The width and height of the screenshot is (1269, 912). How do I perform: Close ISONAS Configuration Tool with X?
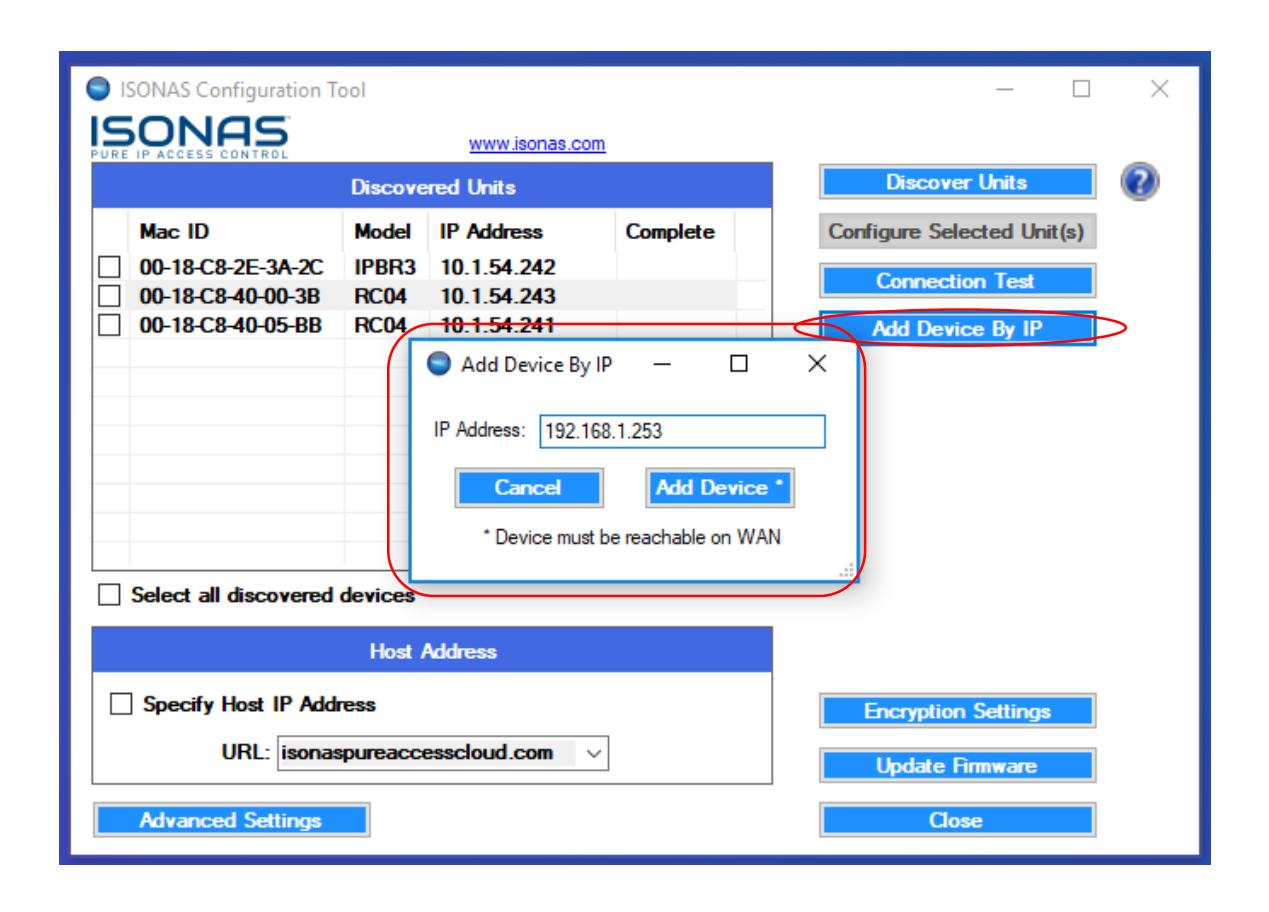coord(1160,91)
